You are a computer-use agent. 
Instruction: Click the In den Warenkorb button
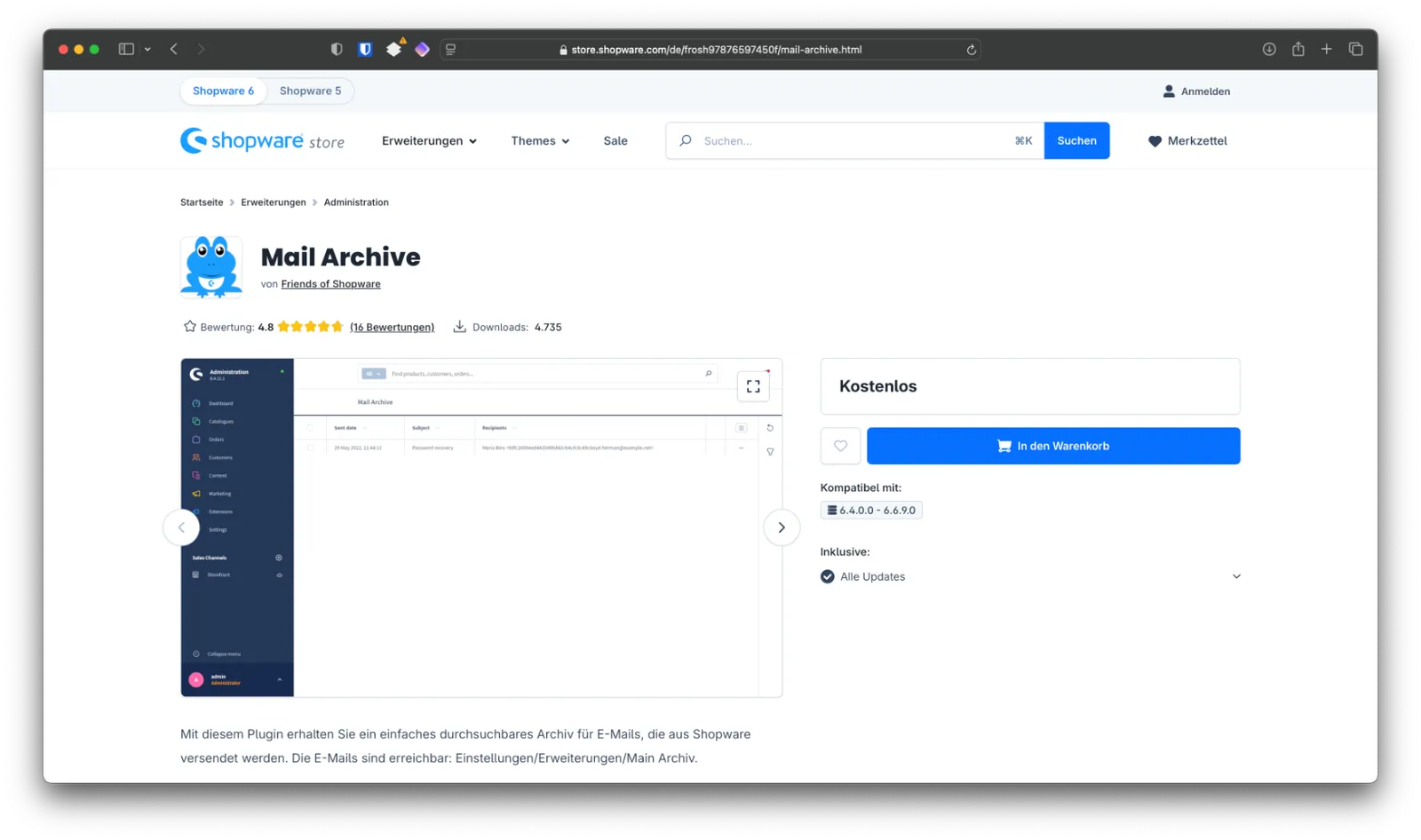click(1053, 446)
